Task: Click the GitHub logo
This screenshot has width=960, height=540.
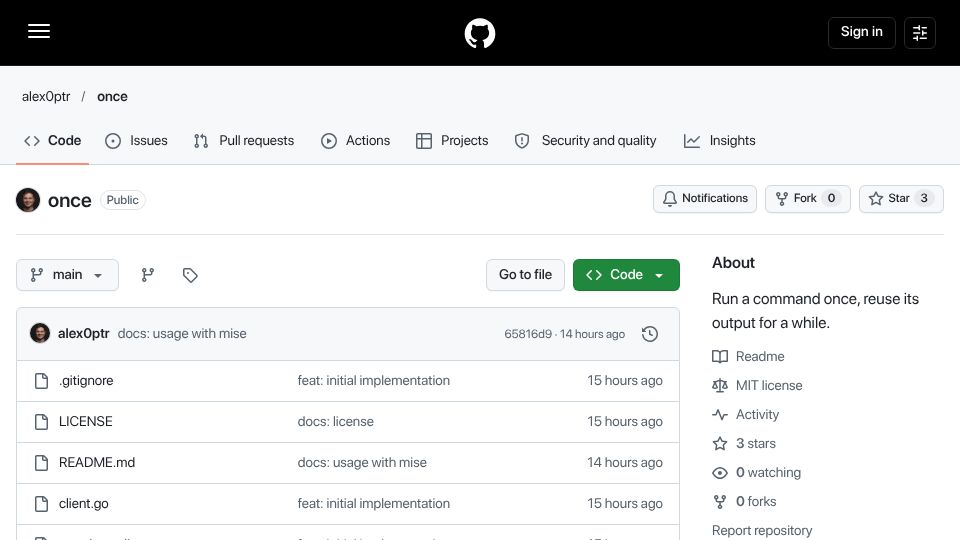Action: tap(480, 33)
